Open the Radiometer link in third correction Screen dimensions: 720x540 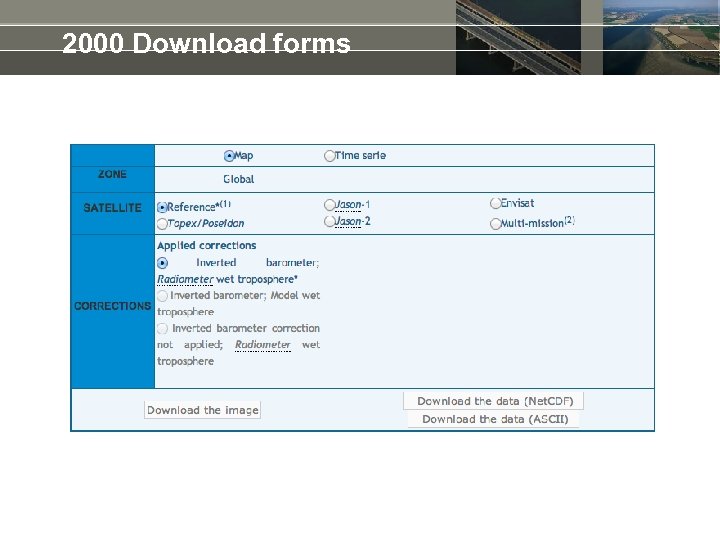coord(263,345)
